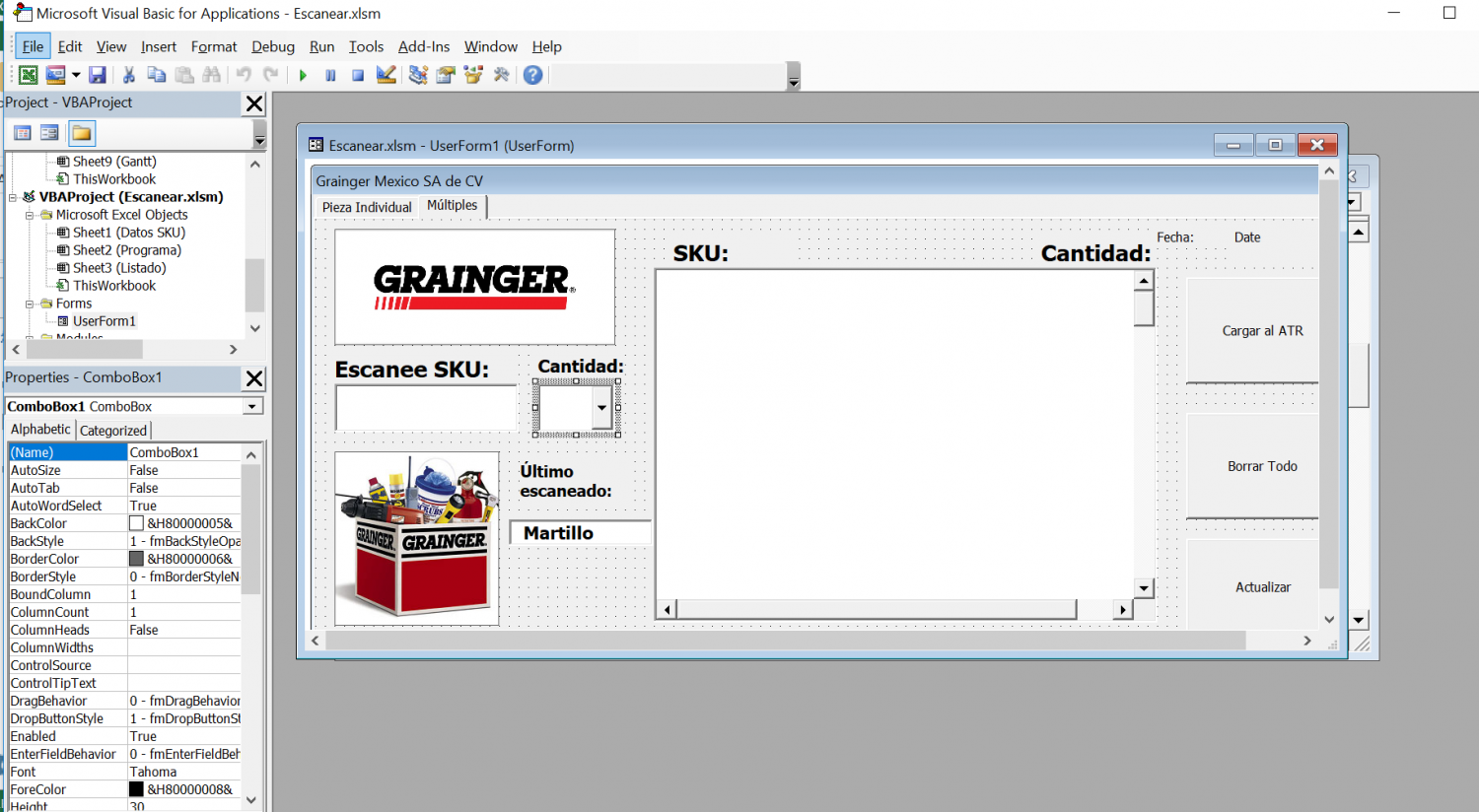Click the Break pause icon
Viewport: 1479px width, 812px height.
(330, 75)
